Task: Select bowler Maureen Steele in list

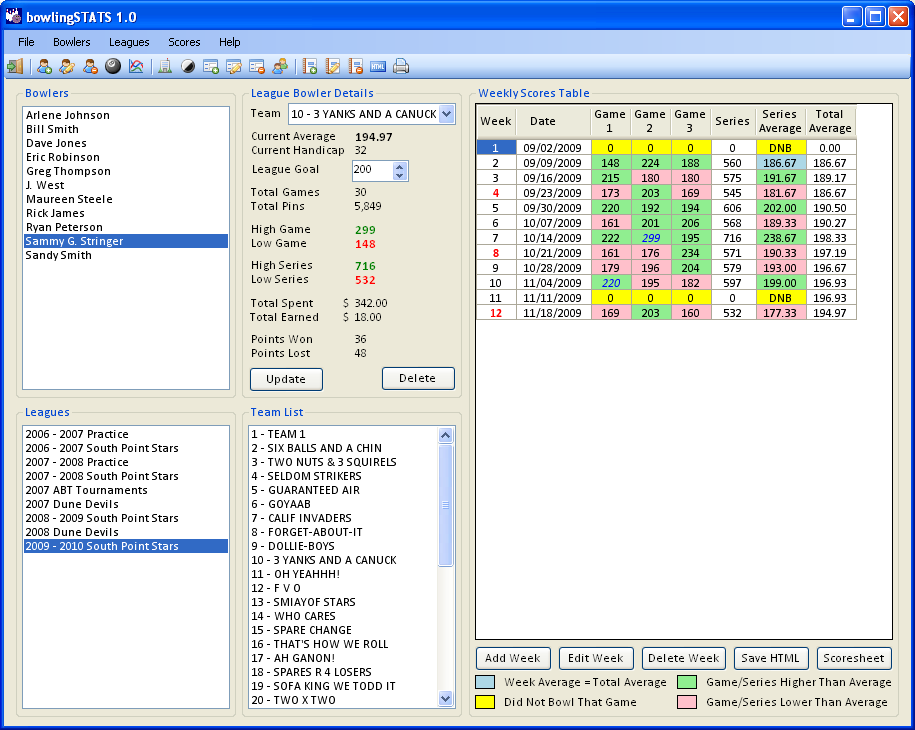Action: click(x=69, y=199)
